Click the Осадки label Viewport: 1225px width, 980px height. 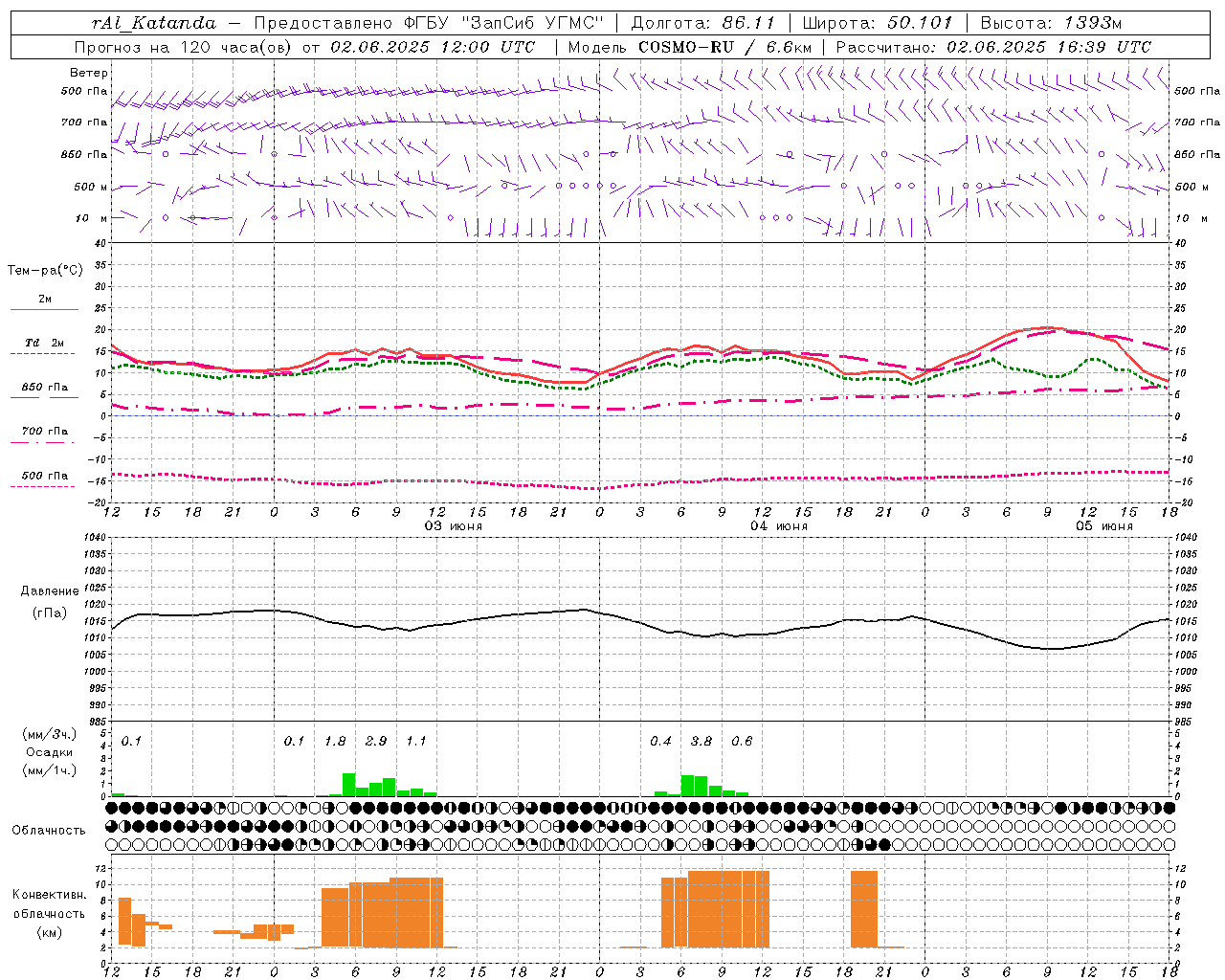coord(49,752)
